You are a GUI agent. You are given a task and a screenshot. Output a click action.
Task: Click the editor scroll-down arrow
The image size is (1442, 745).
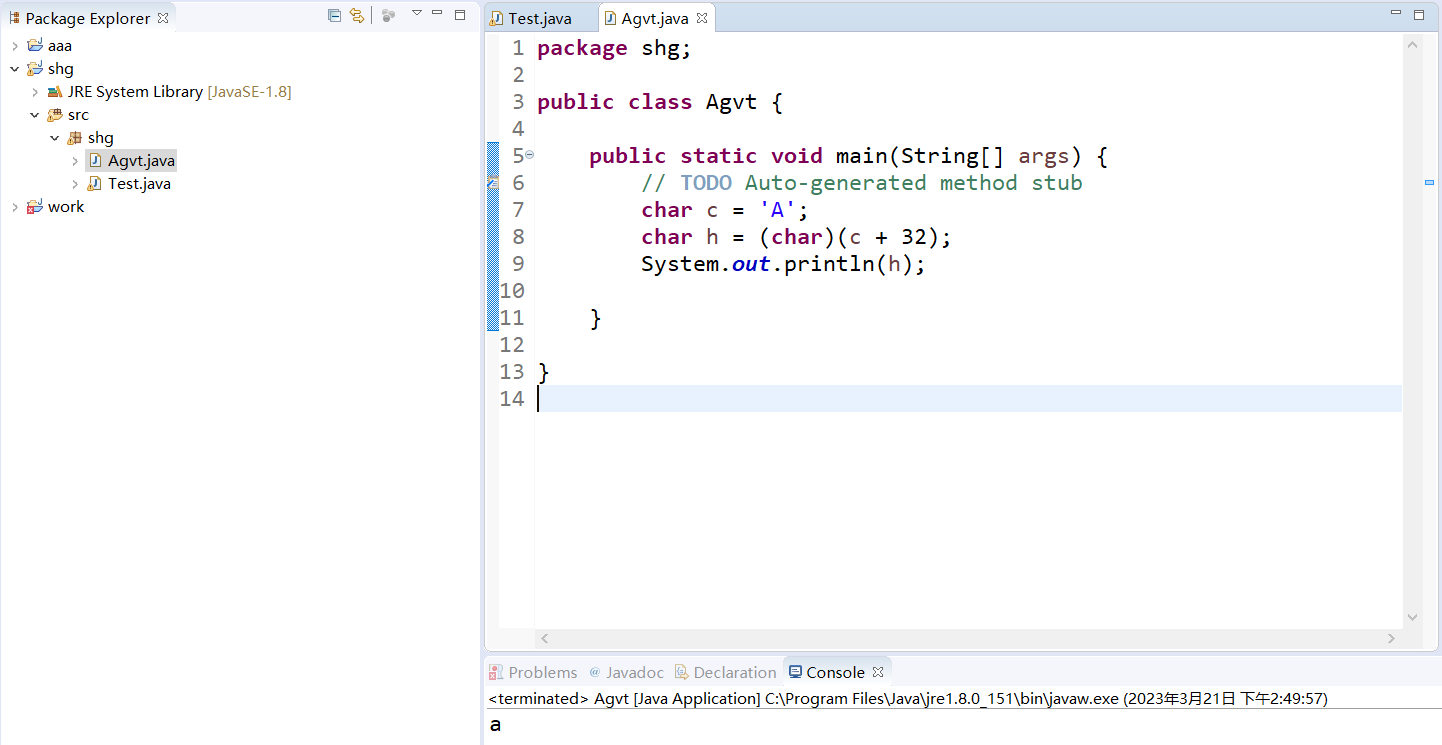pos(1413,617)
